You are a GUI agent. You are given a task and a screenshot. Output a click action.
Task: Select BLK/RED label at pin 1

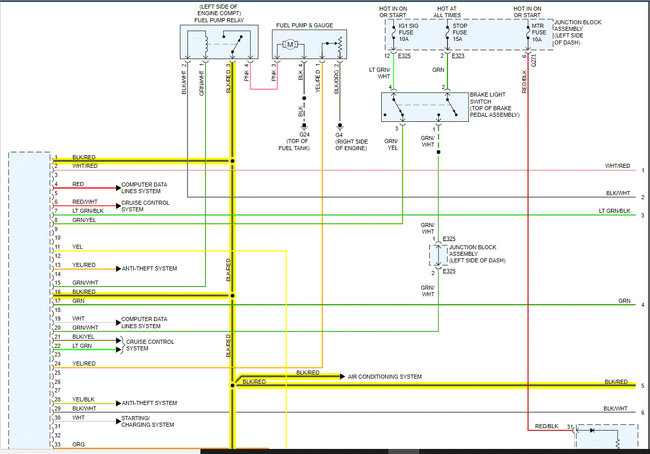[84, 157]
